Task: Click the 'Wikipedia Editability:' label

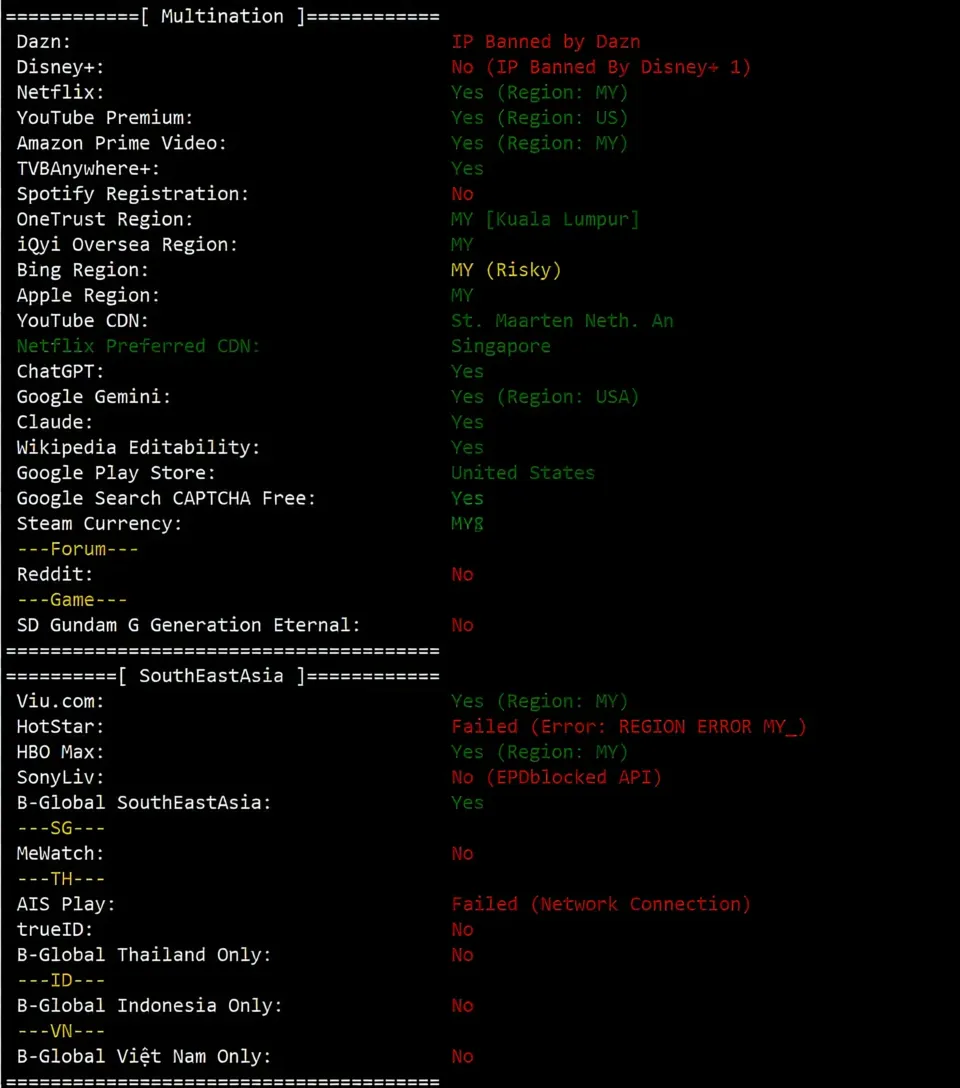Action: point(138,448)
